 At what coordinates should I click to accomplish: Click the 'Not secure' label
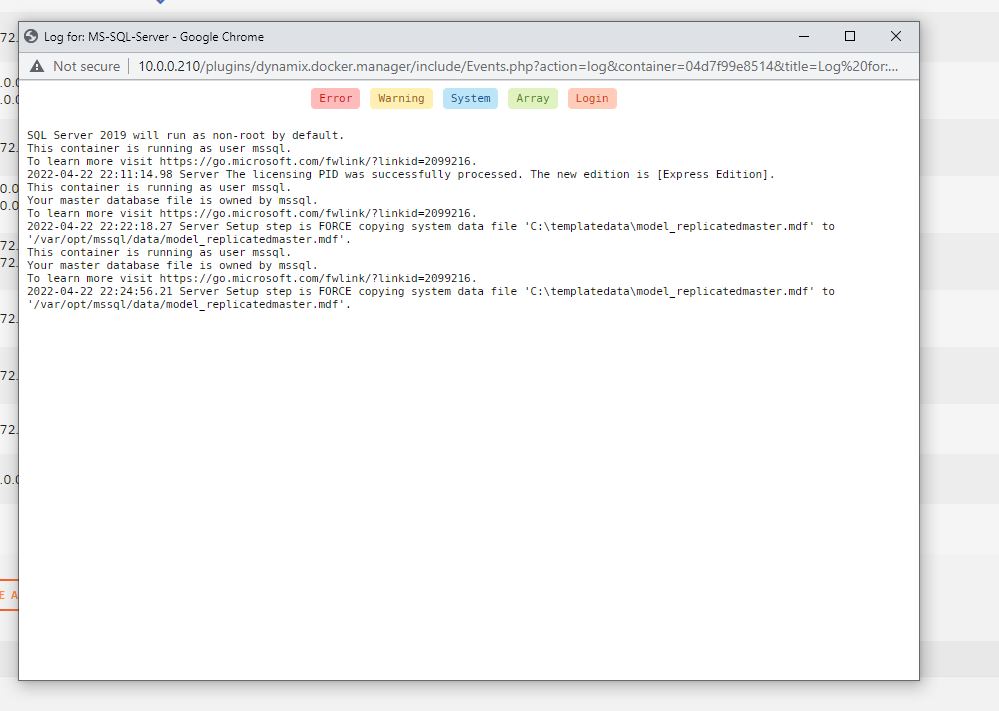coord(87,66)
